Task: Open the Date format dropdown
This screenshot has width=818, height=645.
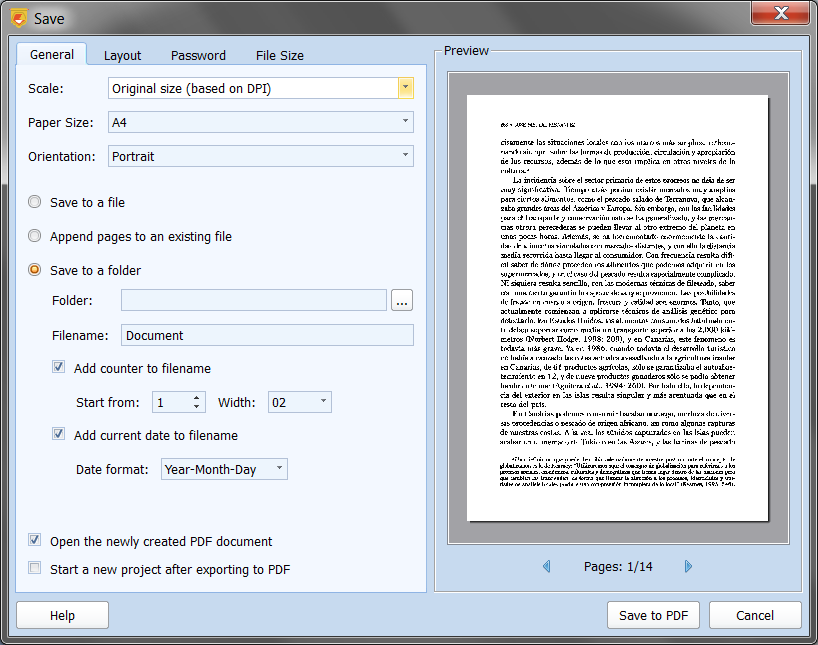Action: click(x=279, y=469)
